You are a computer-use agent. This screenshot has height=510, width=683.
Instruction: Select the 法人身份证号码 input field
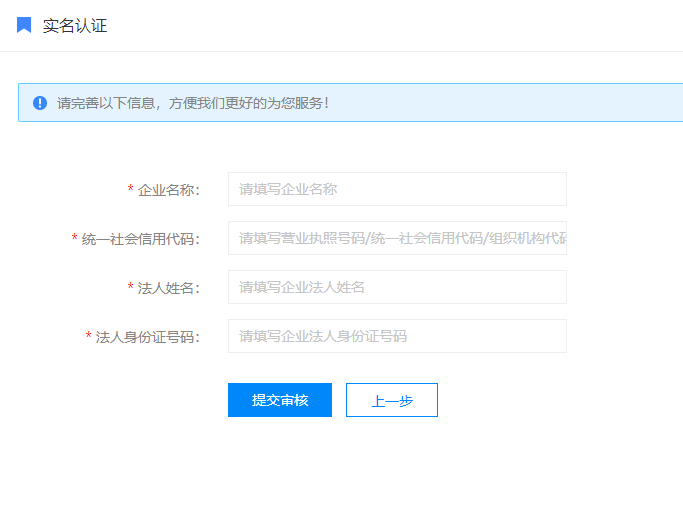(397, 336)
